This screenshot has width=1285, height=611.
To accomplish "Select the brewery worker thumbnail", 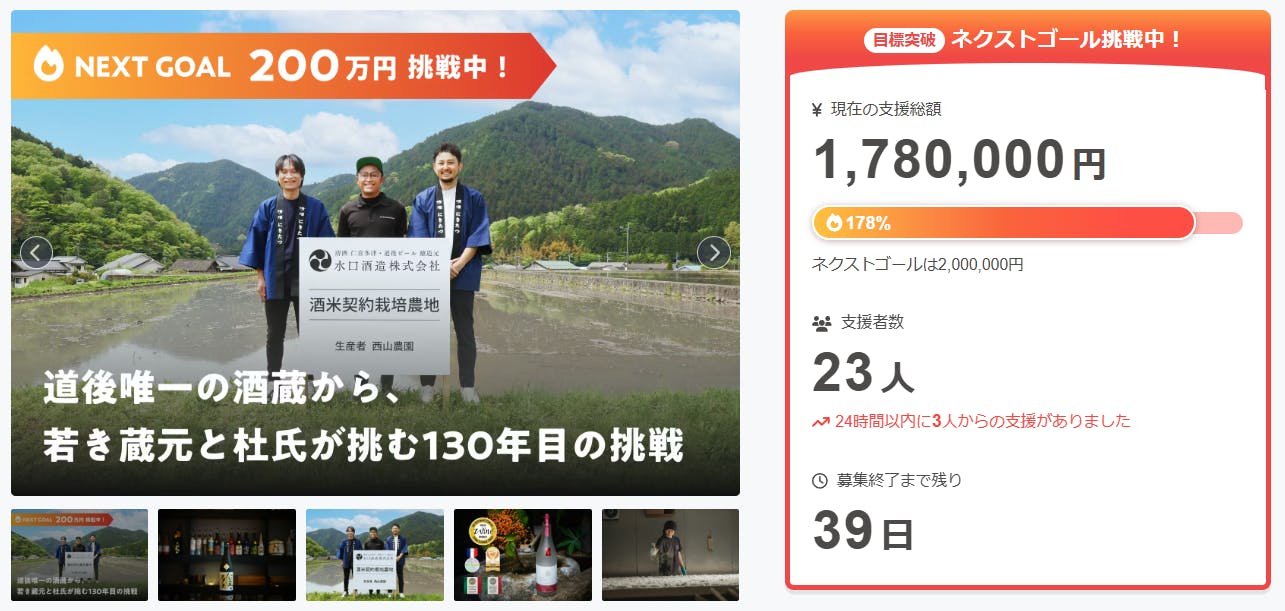I will [670, 555].
